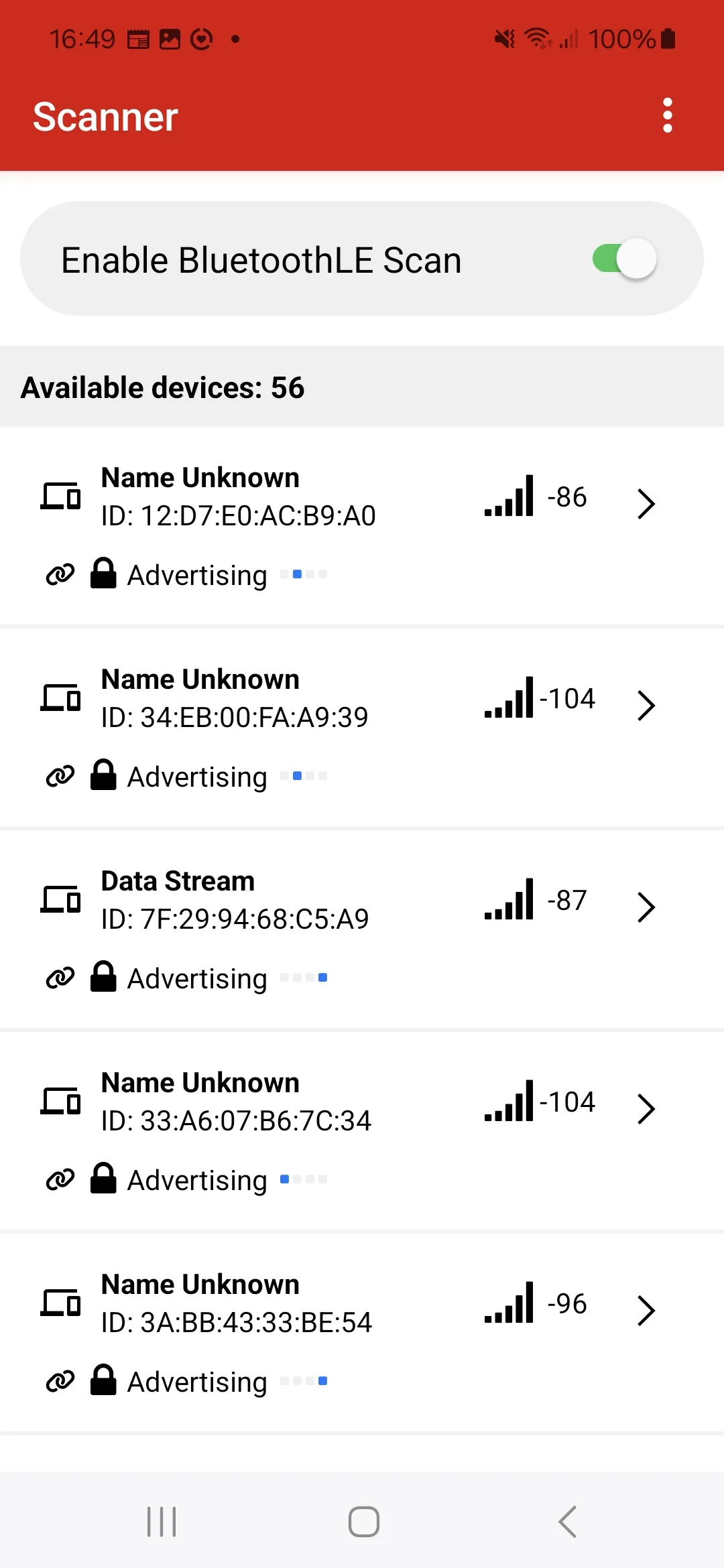Disable the BluetoothLE Scan switch
The width and height of the screenshot is (724, 1568).
point(623,259)
